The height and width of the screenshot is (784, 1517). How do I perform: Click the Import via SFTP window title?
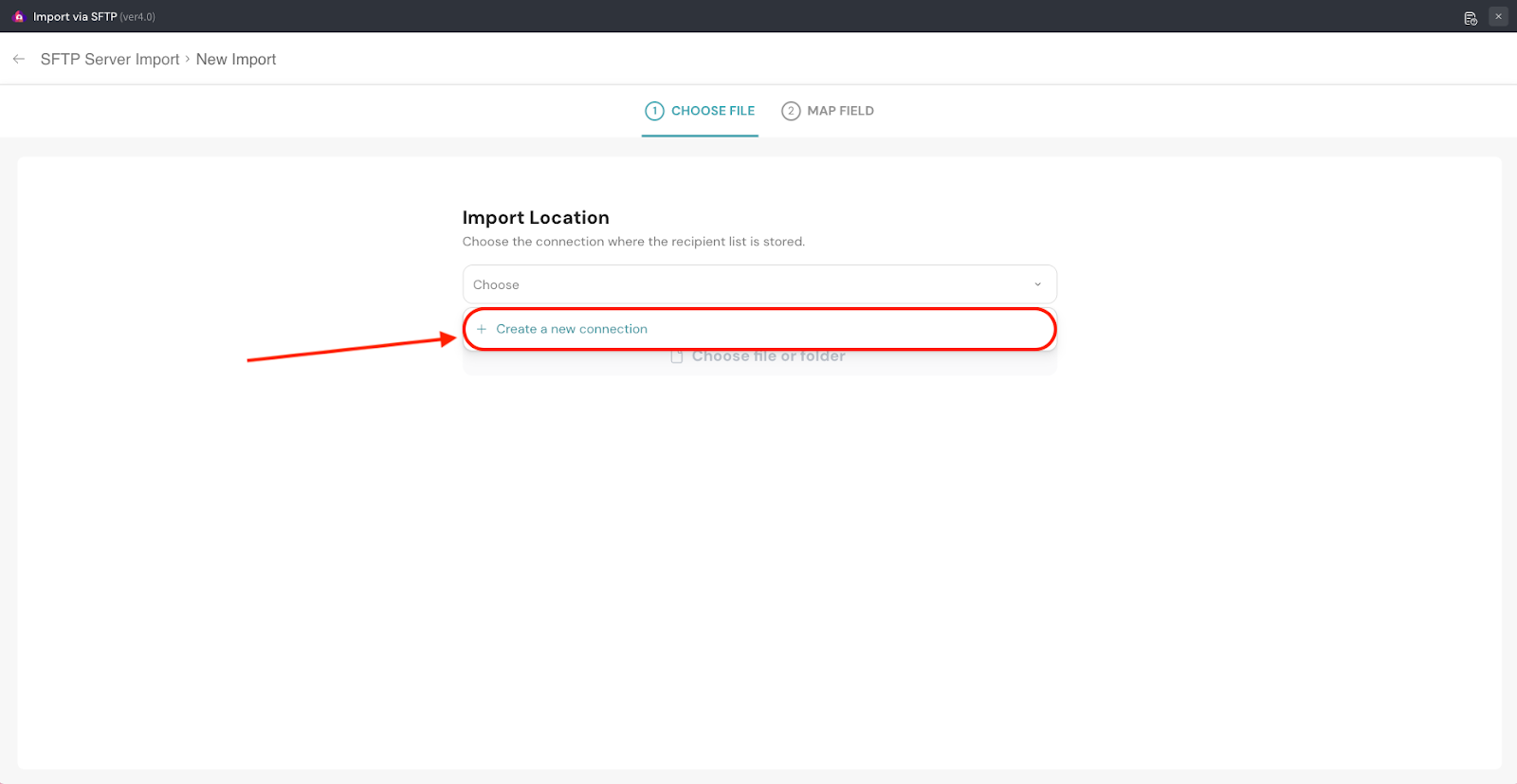point(75,17)
